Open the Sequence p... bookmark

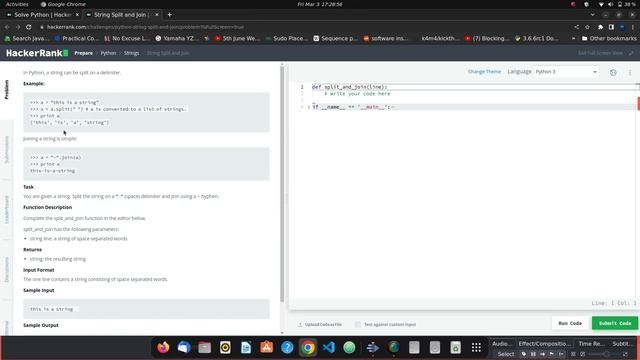point(335,38)
